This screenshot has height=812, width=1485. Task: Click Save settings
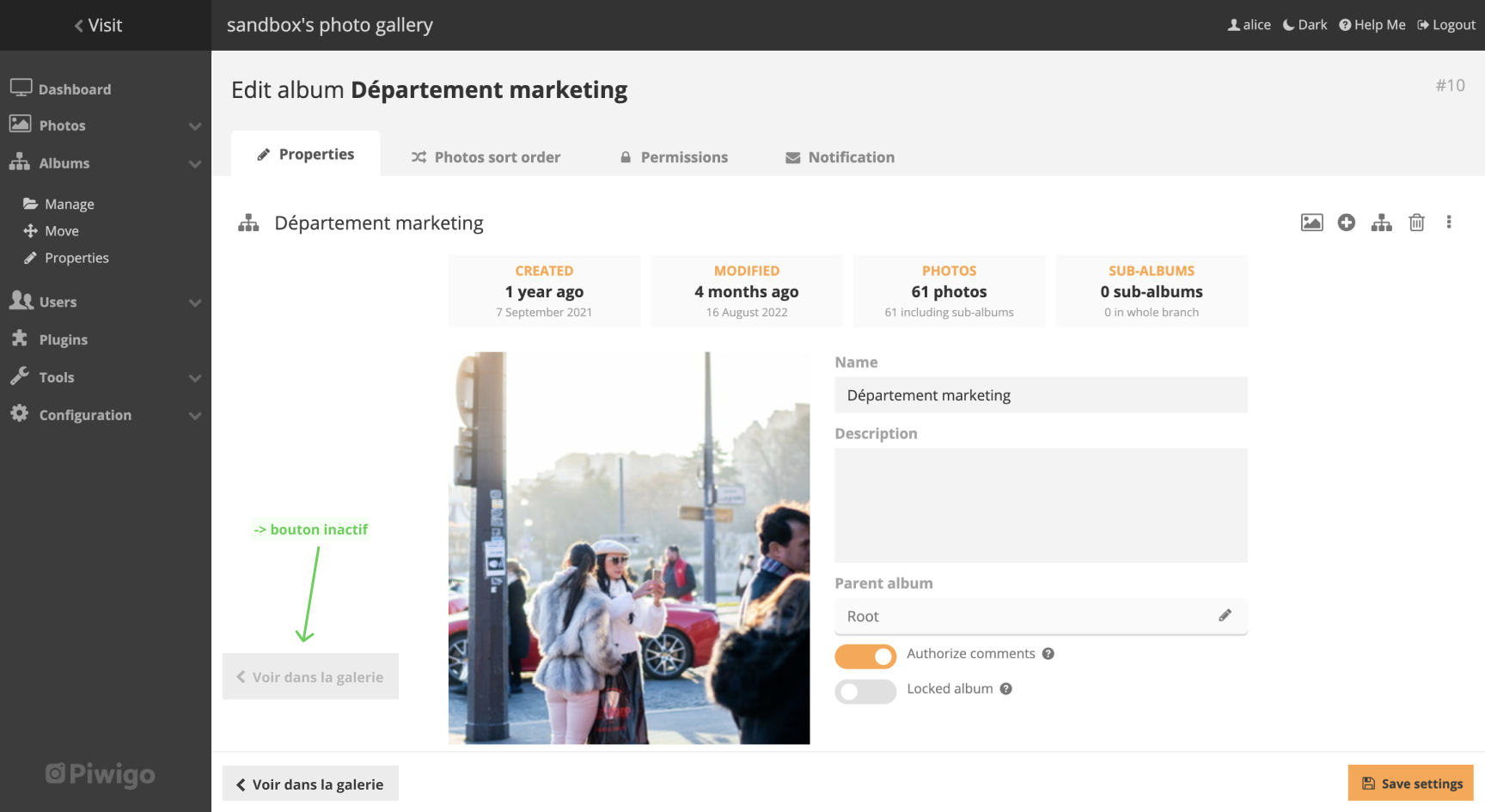pos(1410,783)
